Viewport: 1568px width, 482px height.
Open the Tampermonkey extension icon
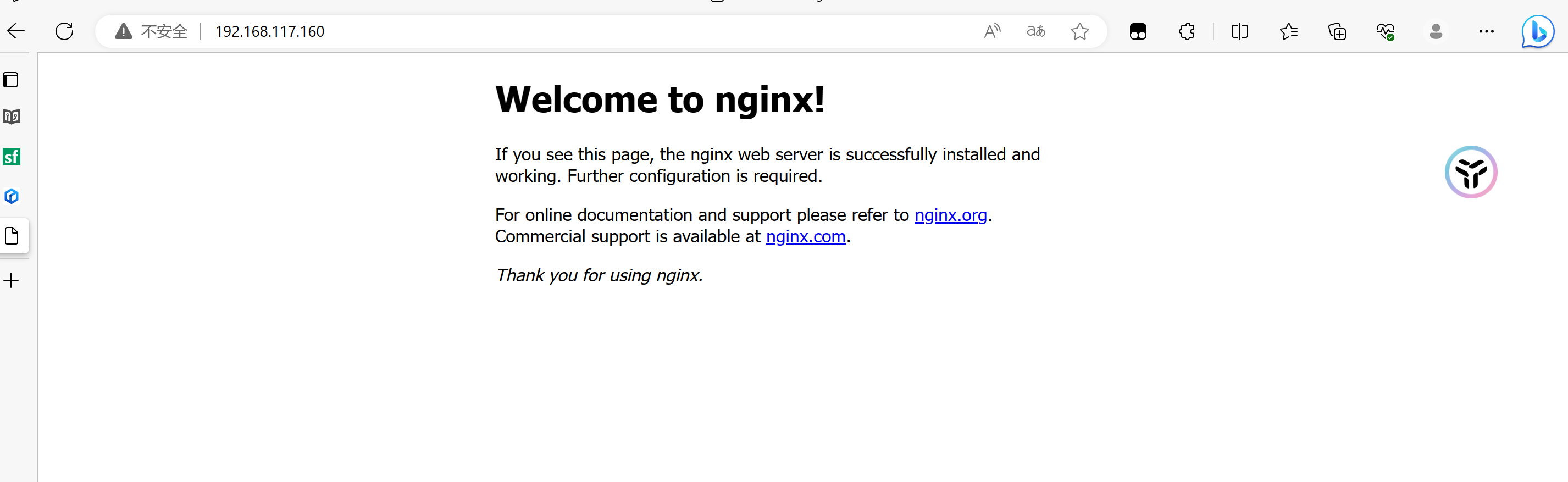[x=1138, y=31]
